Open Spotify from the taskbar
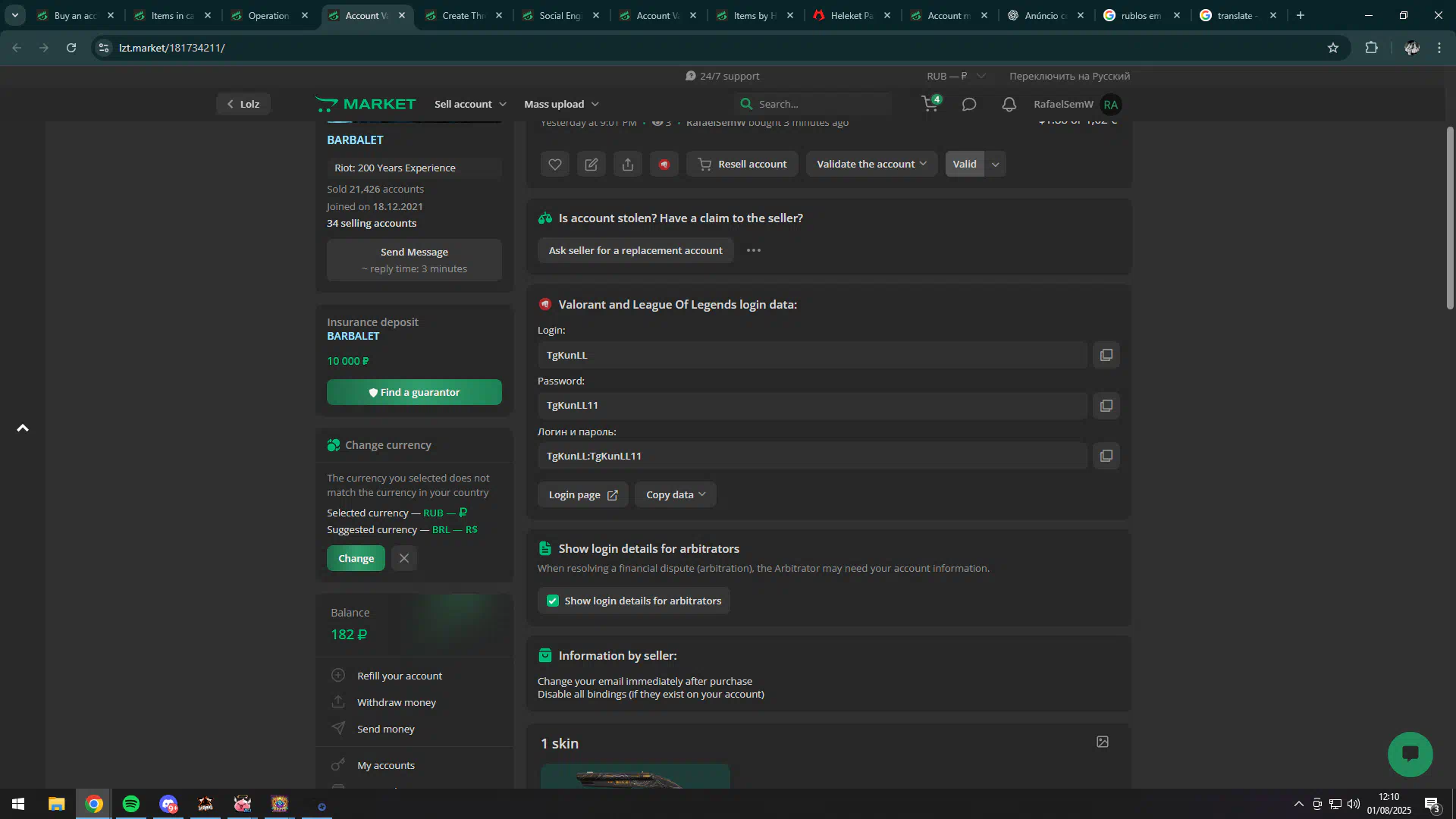Screen dimensions: 1456x819 [131, 804]
